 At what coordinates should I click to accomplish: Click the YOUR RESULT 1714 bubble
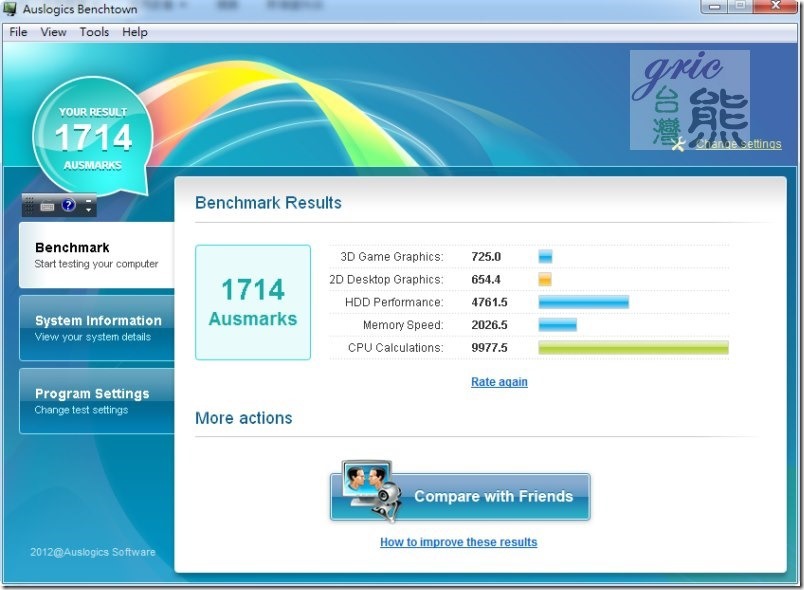(93, 137)
